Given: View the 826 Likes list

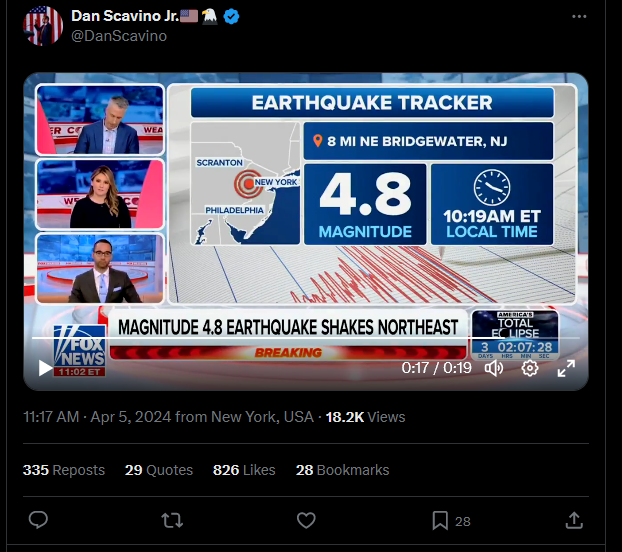Looking at the screenshot, I should click(244, 470).
